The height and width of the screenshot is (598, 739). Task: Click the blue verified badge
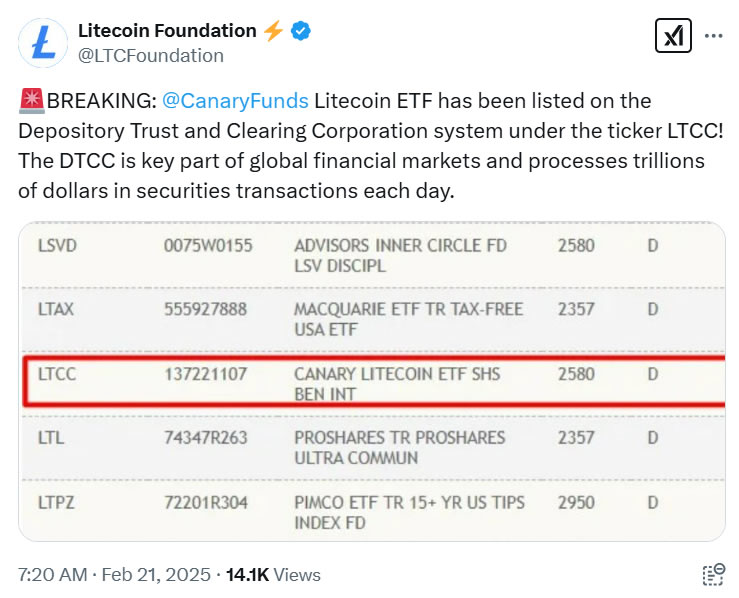[x=300, y=31]
